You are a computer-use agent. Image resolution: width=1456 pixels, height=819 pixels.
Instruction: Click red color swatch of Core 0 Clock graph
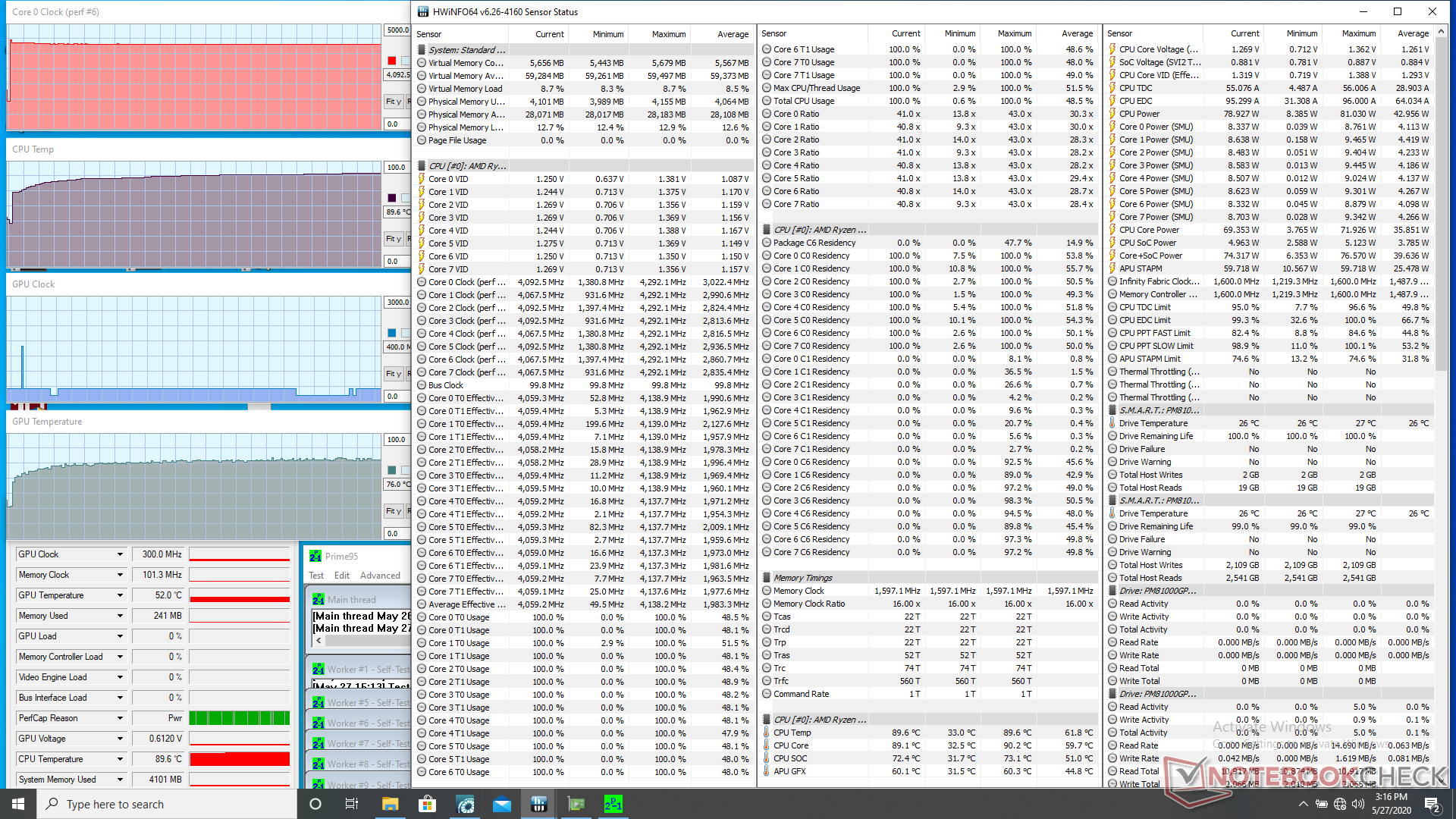[x=392, y=61]
